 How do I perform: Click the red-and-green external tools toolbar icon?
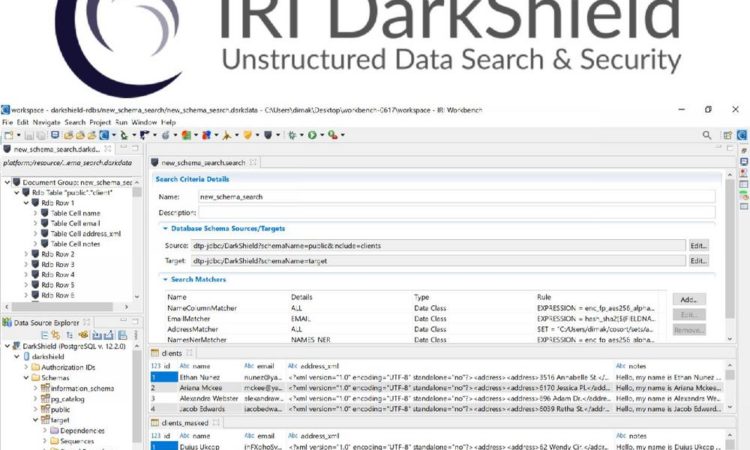pyautogui.click(x=332, y=135)
